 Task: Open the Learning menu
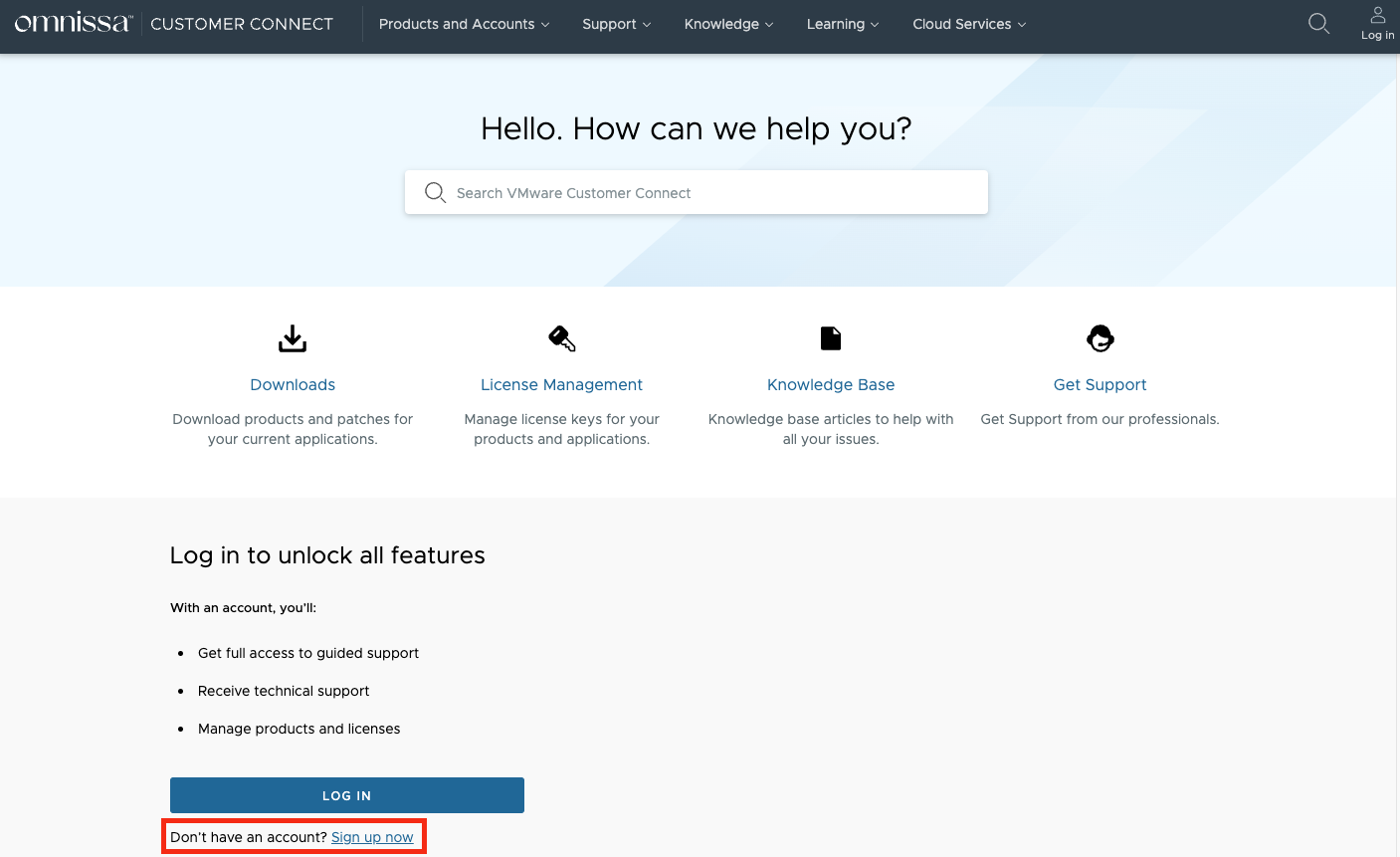point(843,24)
